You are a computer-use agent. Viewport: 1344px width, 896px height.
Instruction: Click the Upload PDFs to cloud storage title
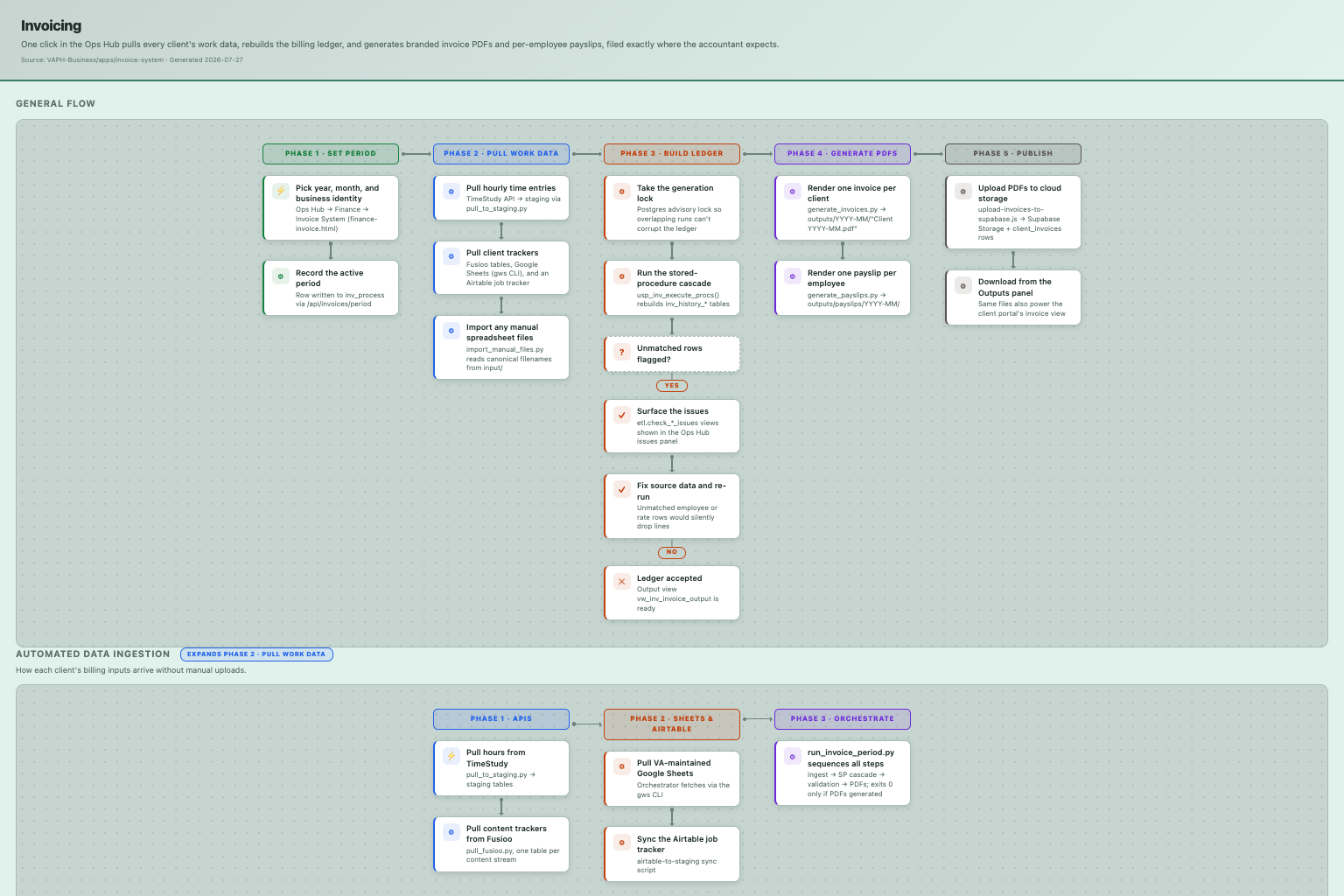tap(1019, 193)
